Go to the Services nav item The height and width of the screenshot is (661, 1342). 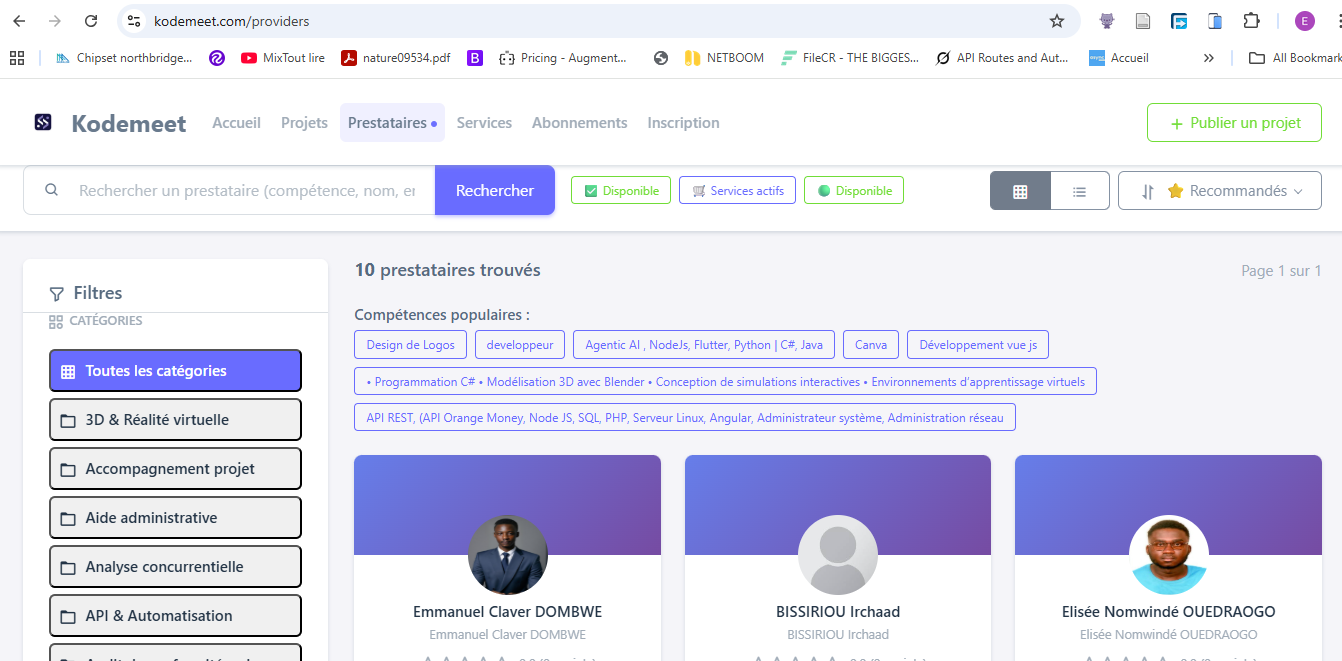[x=484, y=123]
